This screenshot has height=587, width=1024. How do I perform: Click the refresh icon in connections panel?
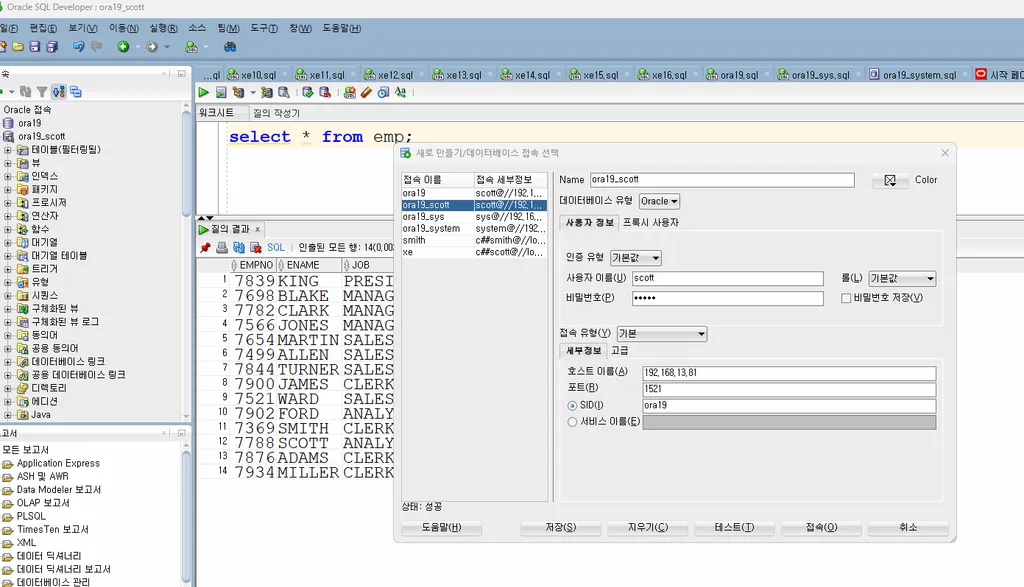(x=25, y=92)
